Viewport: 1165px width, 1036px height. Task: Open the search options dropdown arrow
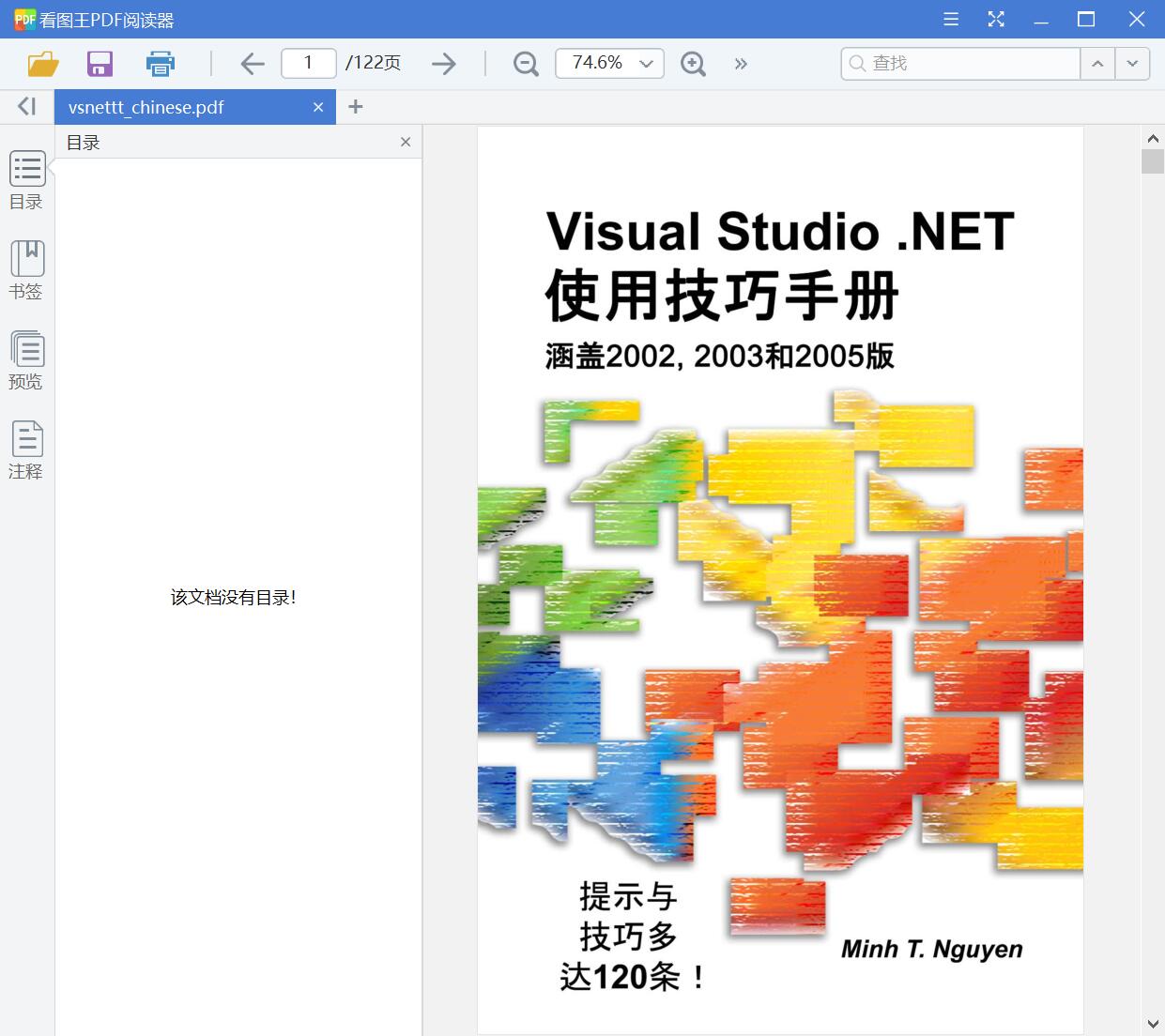pyautogui.click(x=1132, y=63)
